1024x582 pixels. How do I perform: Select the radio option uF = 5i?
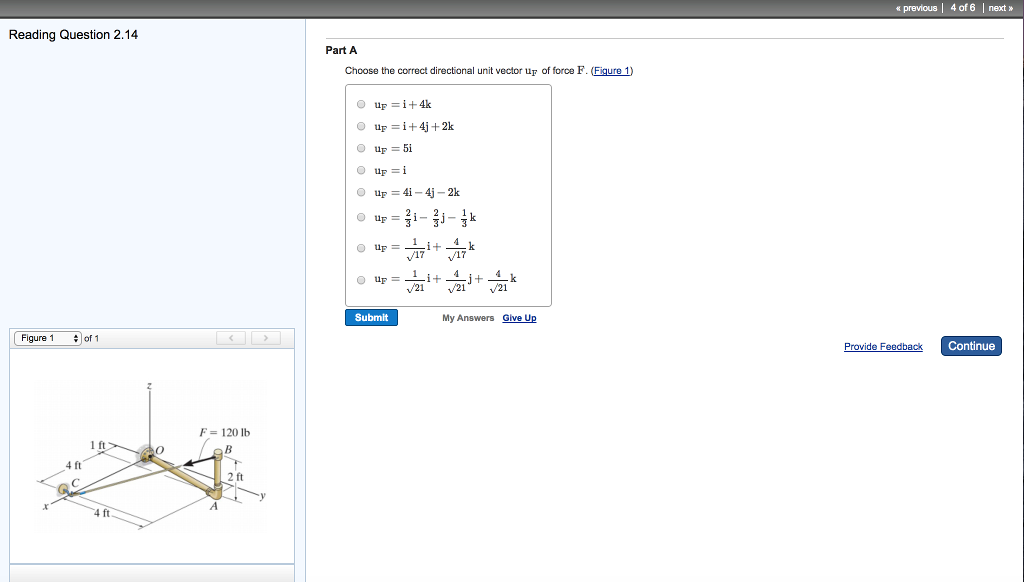click(x=361, y=149)
